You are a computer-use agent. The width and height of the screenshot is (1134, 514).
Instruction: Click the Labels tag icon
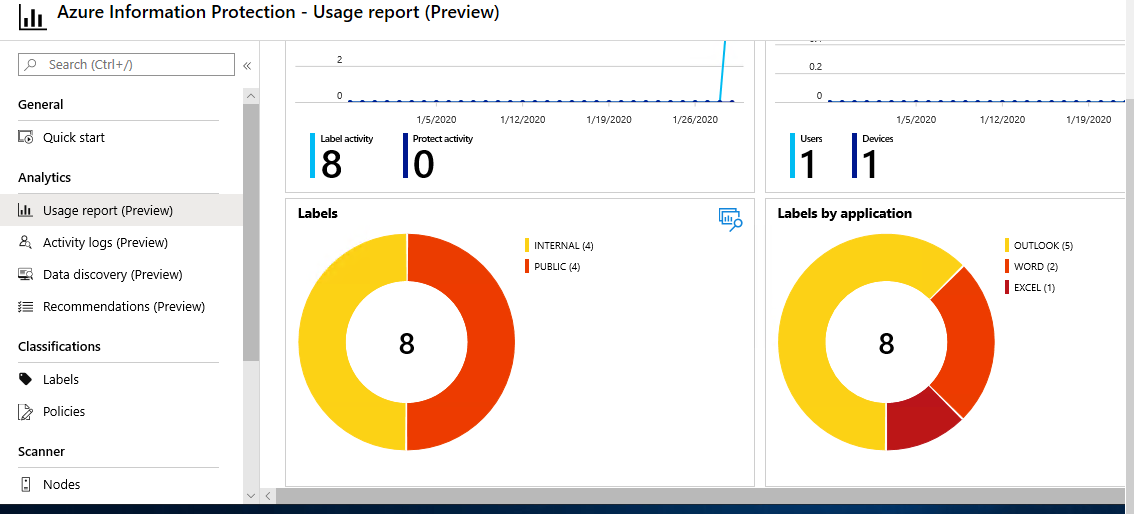[25, 379]
